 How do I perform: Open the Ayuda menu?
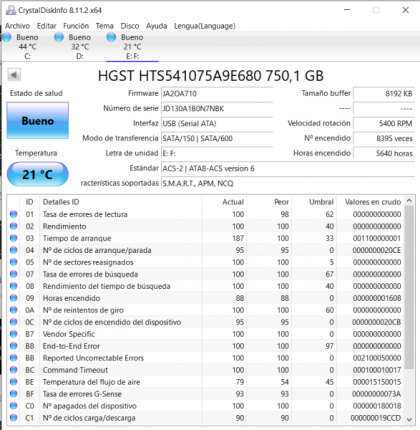pyautogui.click(x=156, y=26)
